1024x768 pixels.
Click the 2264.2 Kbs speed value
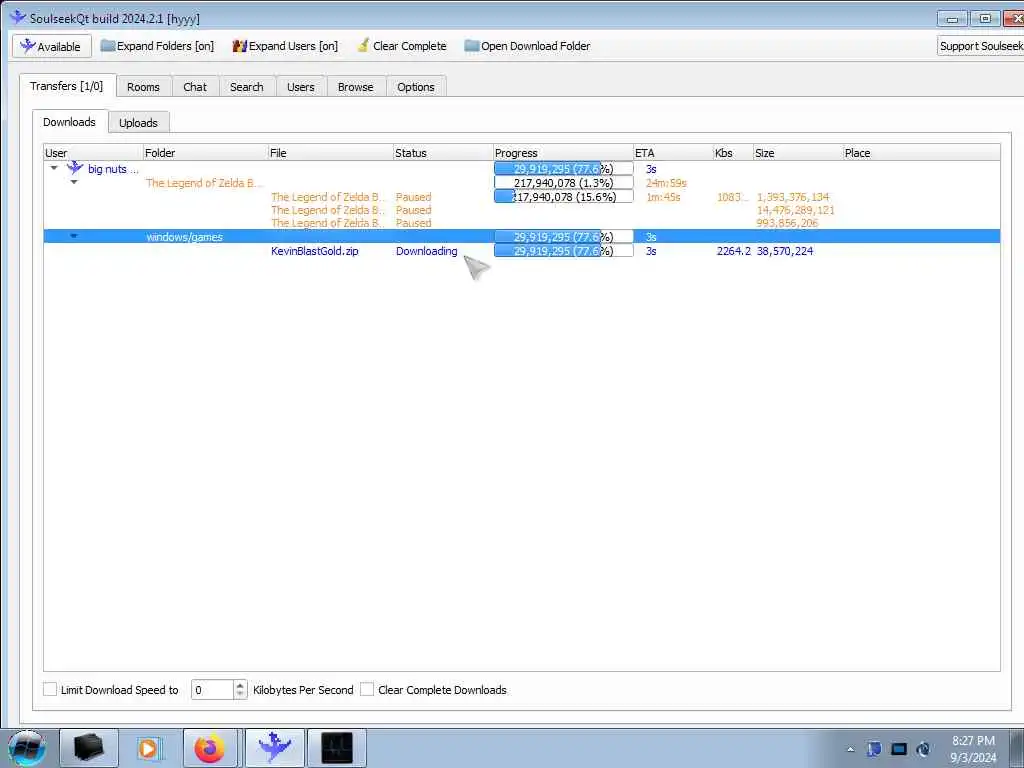coord(733,251)
